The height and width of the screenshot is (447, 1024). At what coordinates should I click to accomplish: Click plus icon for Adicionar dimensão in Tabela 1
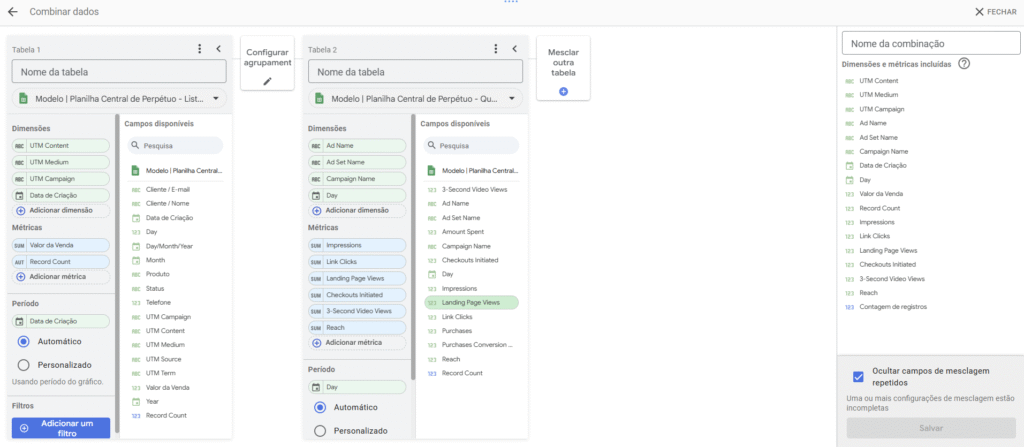pos(22,210)
